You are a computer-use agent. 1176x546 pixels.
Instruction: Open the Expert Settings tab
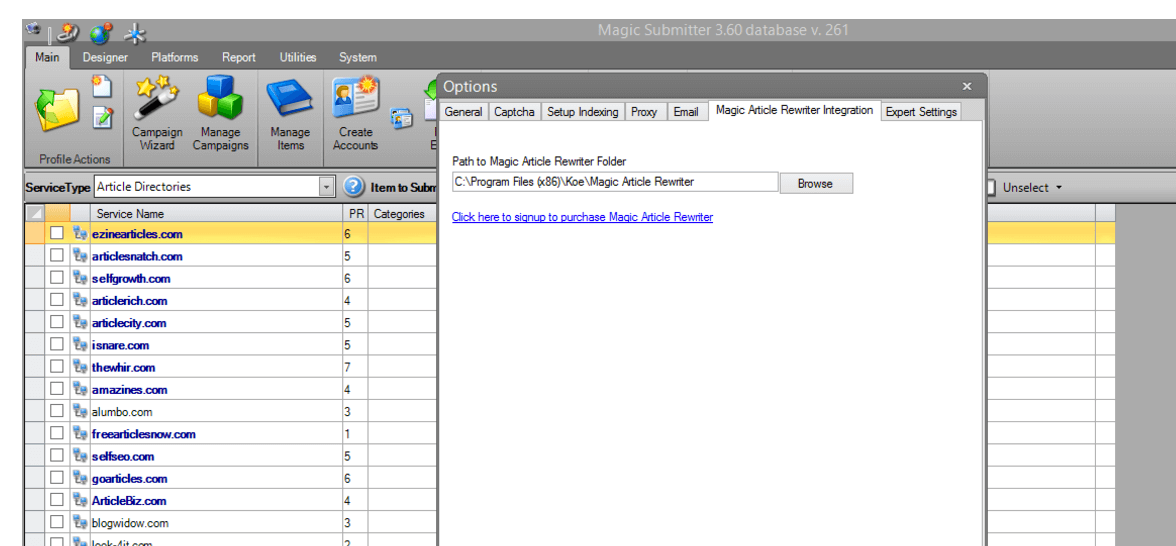(x=921, y=112)
